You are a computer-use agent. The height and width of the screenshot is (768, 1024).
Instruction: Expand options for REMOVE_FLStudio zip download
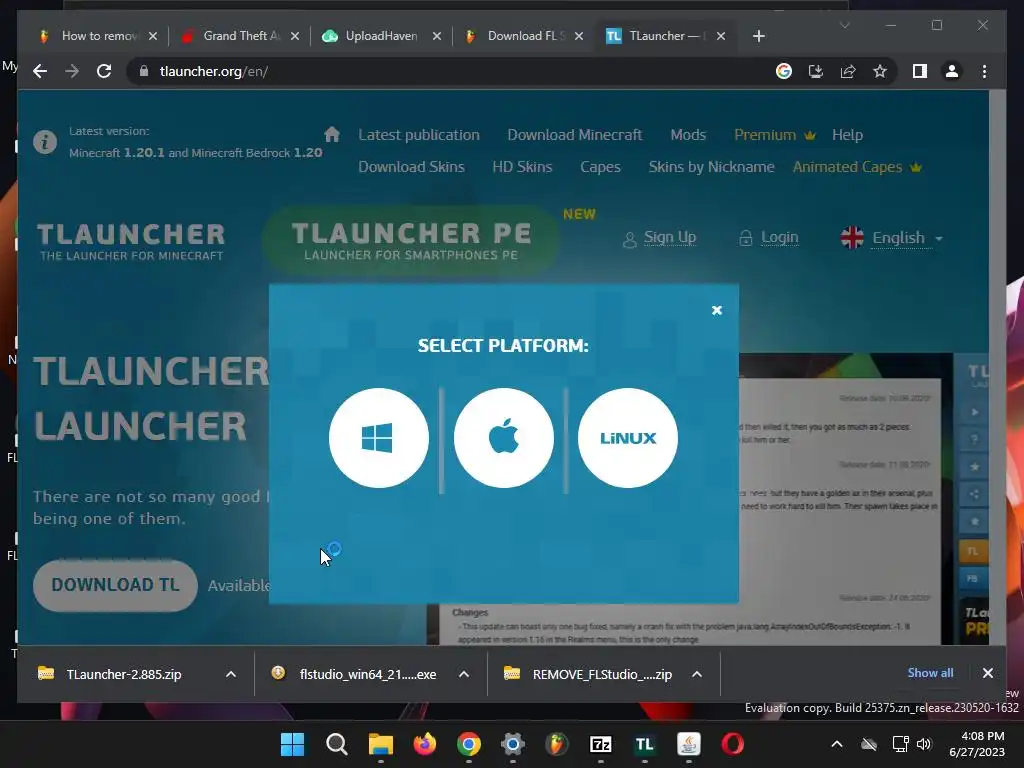[x=697, y=674]
